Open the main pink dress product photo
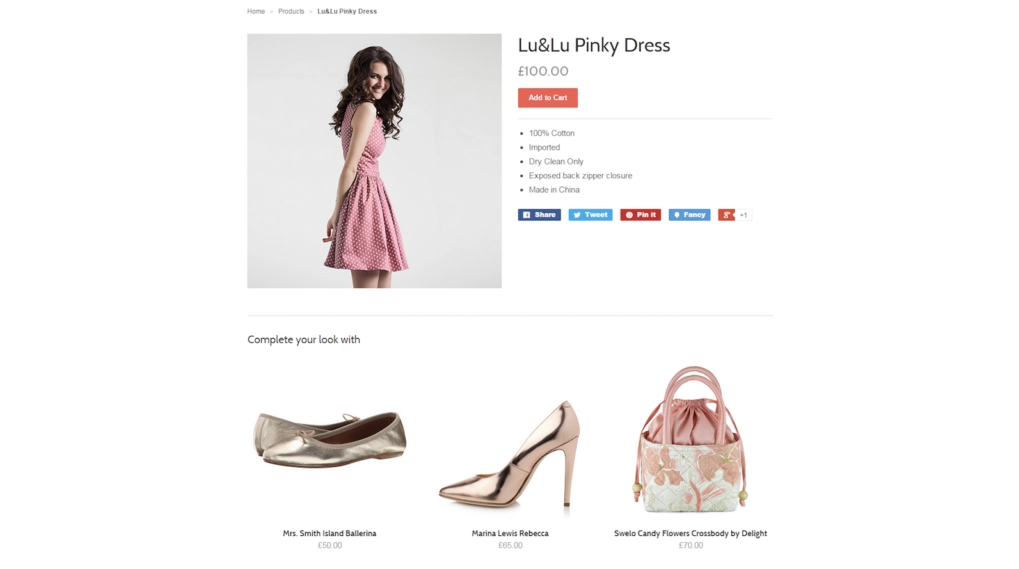Viewport: 1019px width, 569px height. (x=374, y=161)
